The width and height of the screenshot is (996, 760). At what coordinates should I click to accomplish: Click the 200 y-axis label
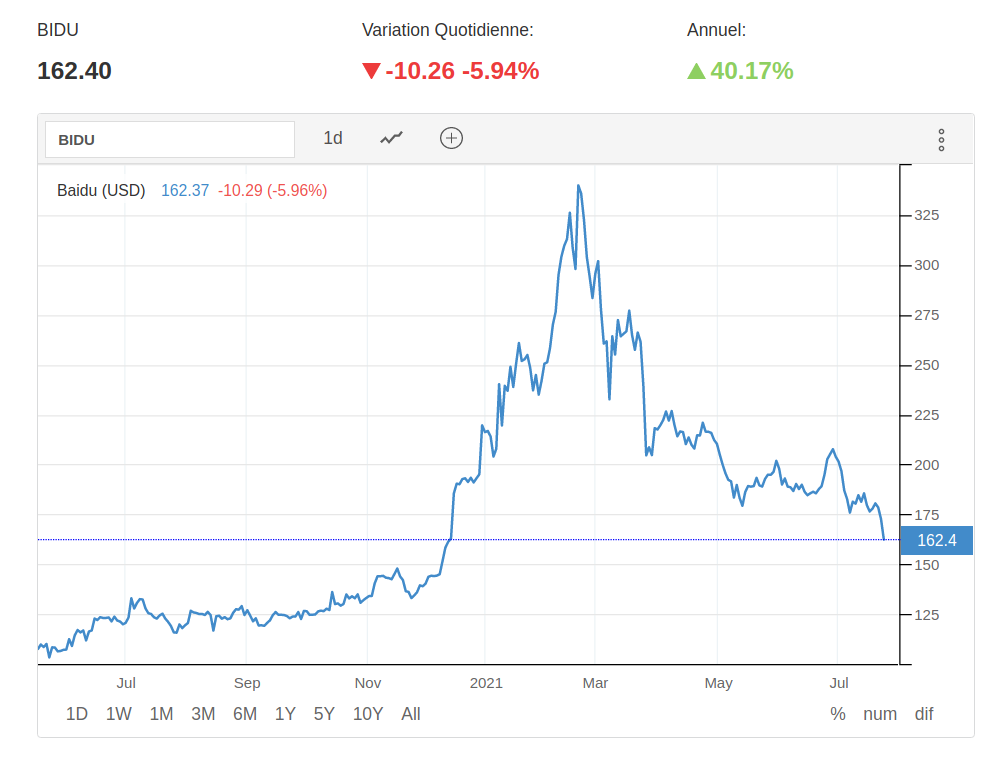point(927,465)
